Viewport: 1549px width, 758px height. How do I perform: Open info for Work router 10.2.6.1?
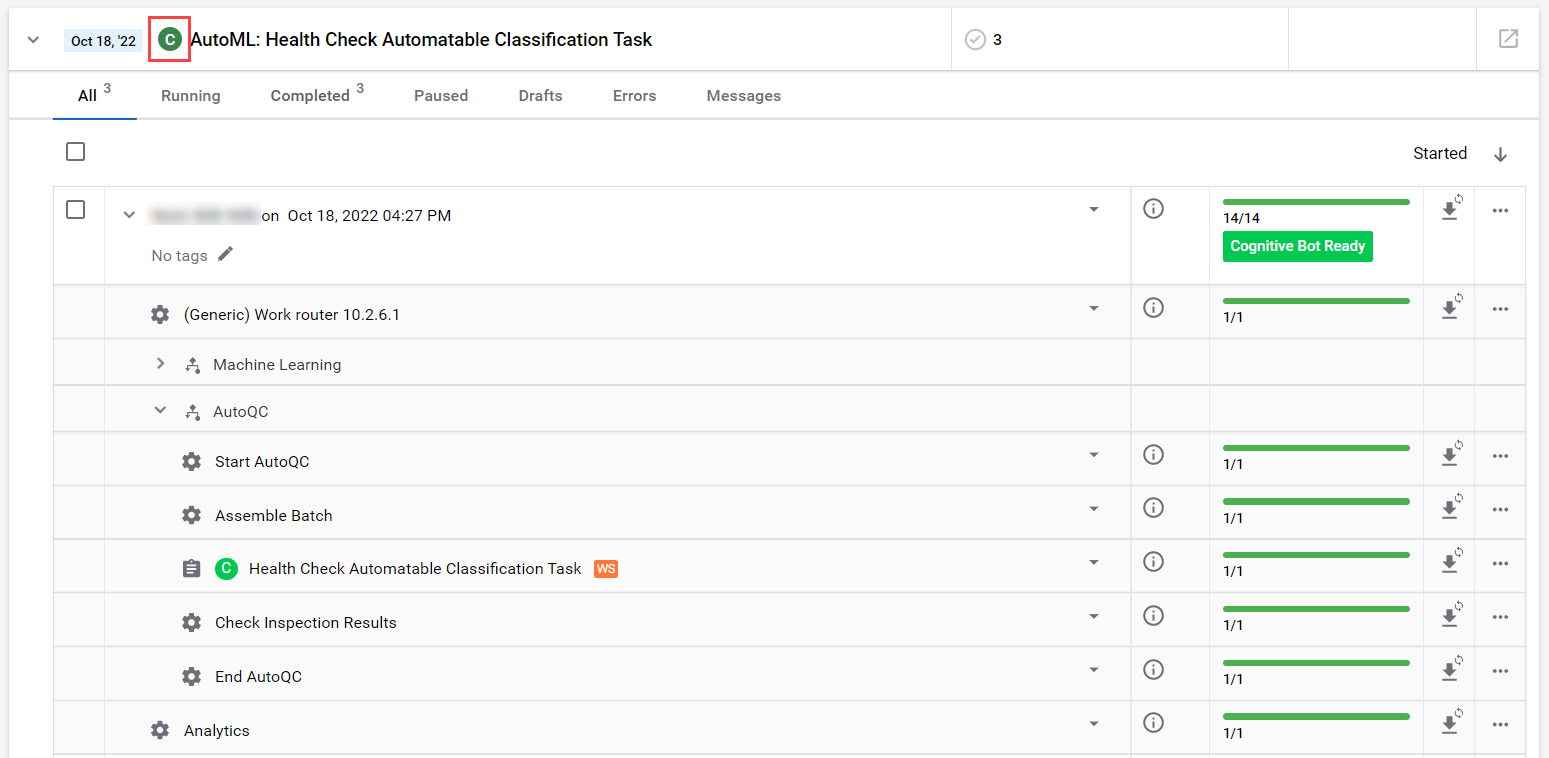(x=1153, y=308)
